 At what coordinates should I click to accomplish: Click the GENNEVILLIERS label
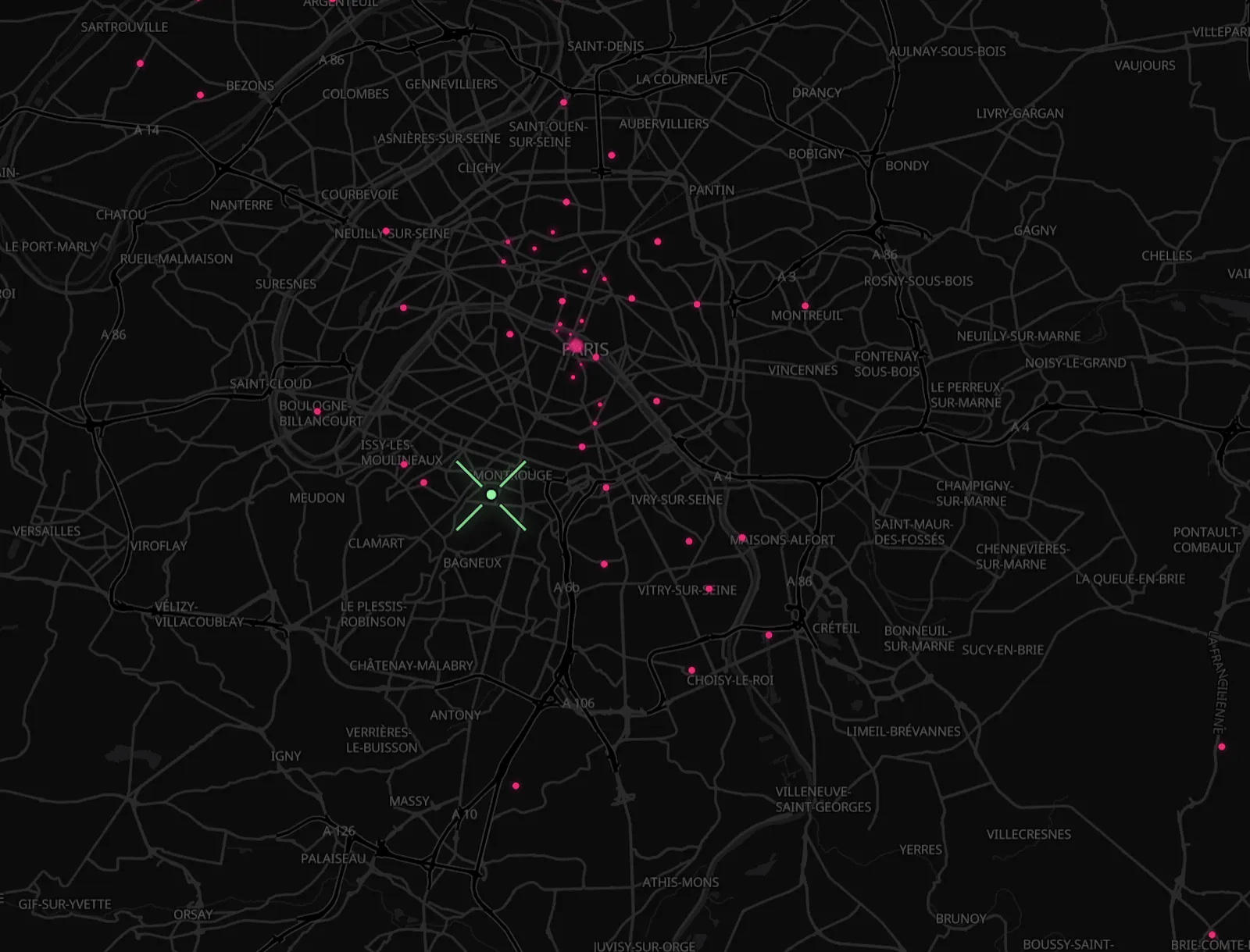[451, 84]
